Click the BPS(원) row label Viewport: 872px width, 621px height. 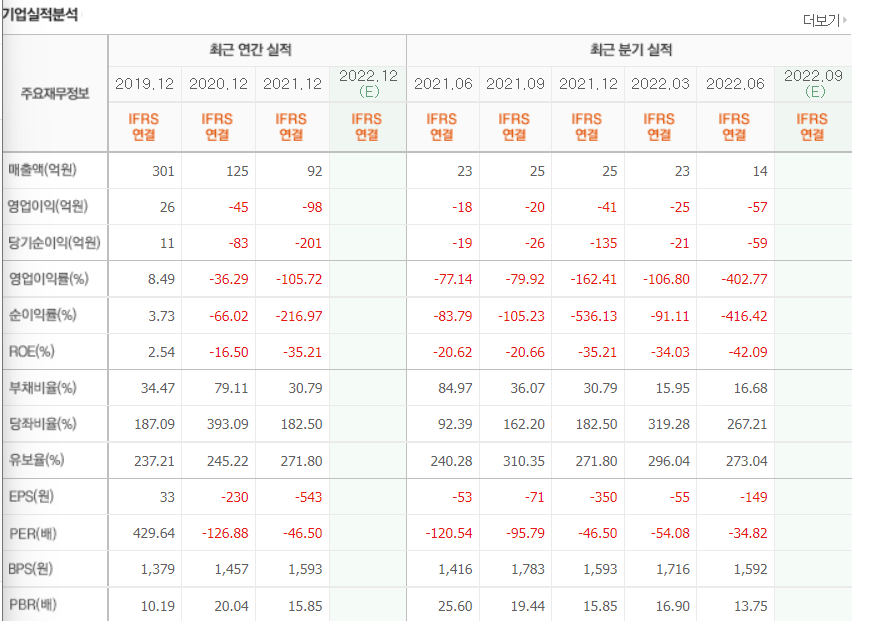pos(31,569)
